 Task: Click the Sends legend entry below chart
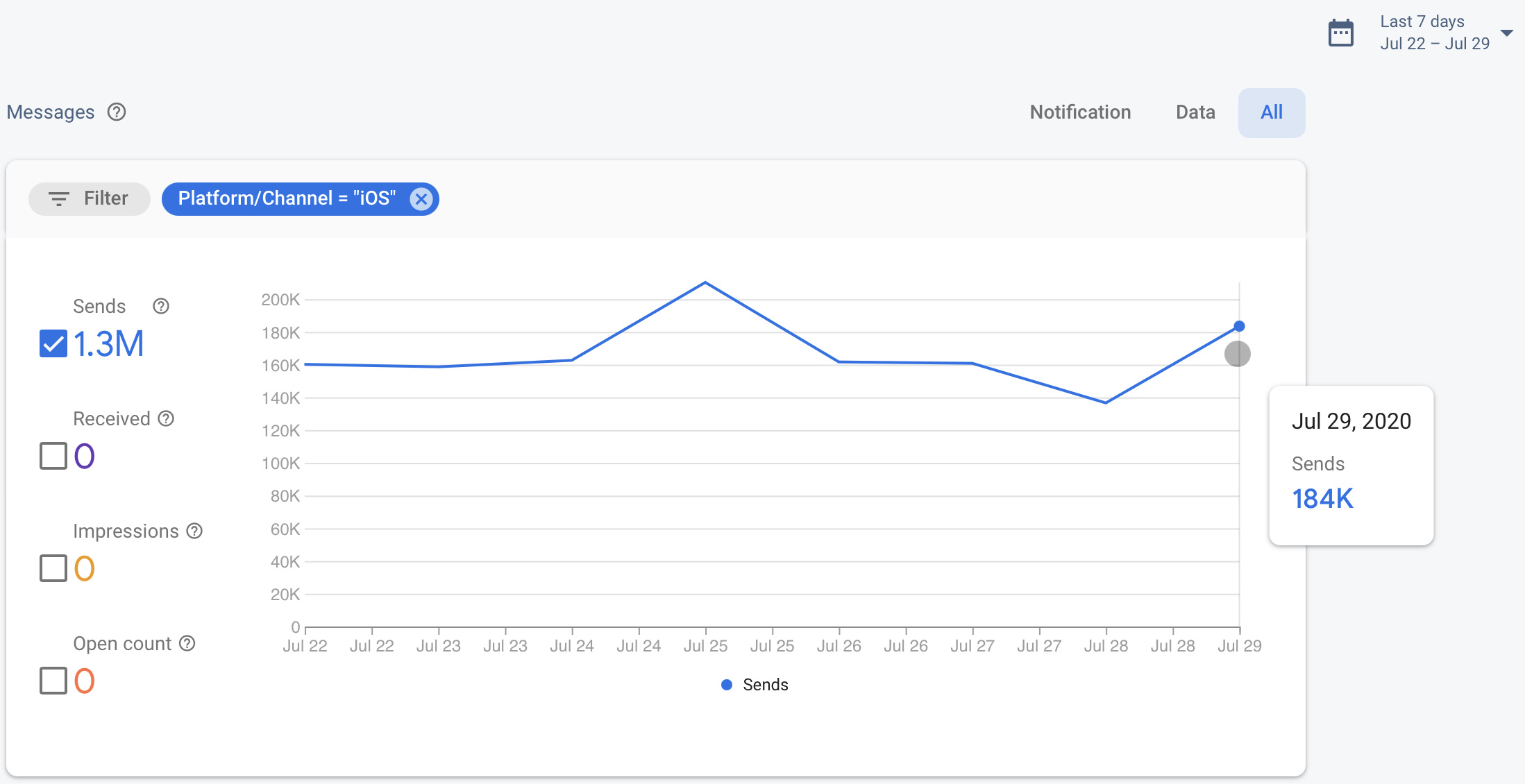[x=755, y=685]
